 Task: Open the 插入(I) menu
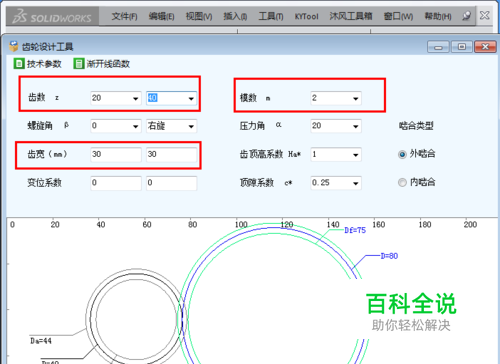coord(235,16)
